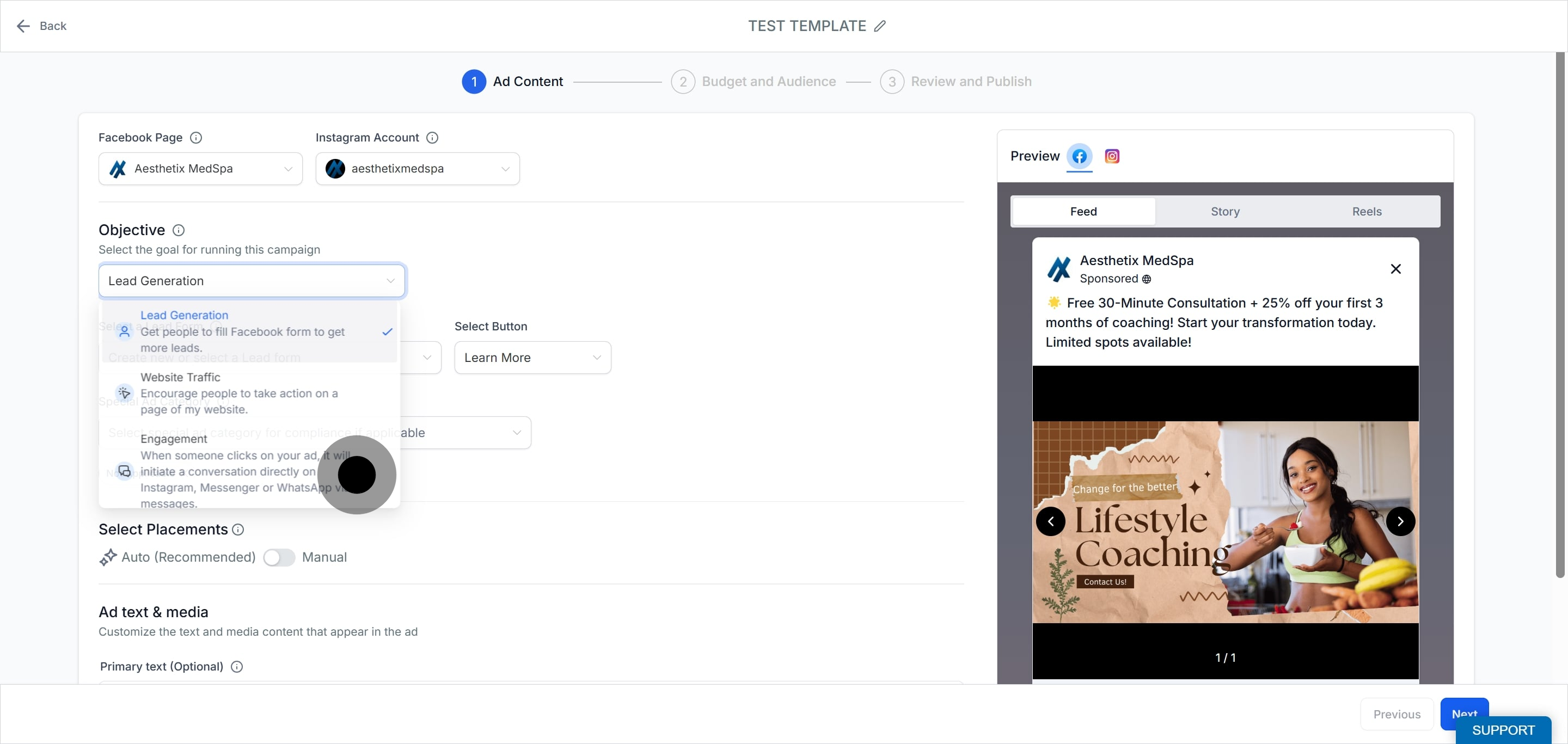Viewport: 1568px width, 744px height.
Task: Toggle placements switch from Auto to Manual
Action: coord(279,557)
